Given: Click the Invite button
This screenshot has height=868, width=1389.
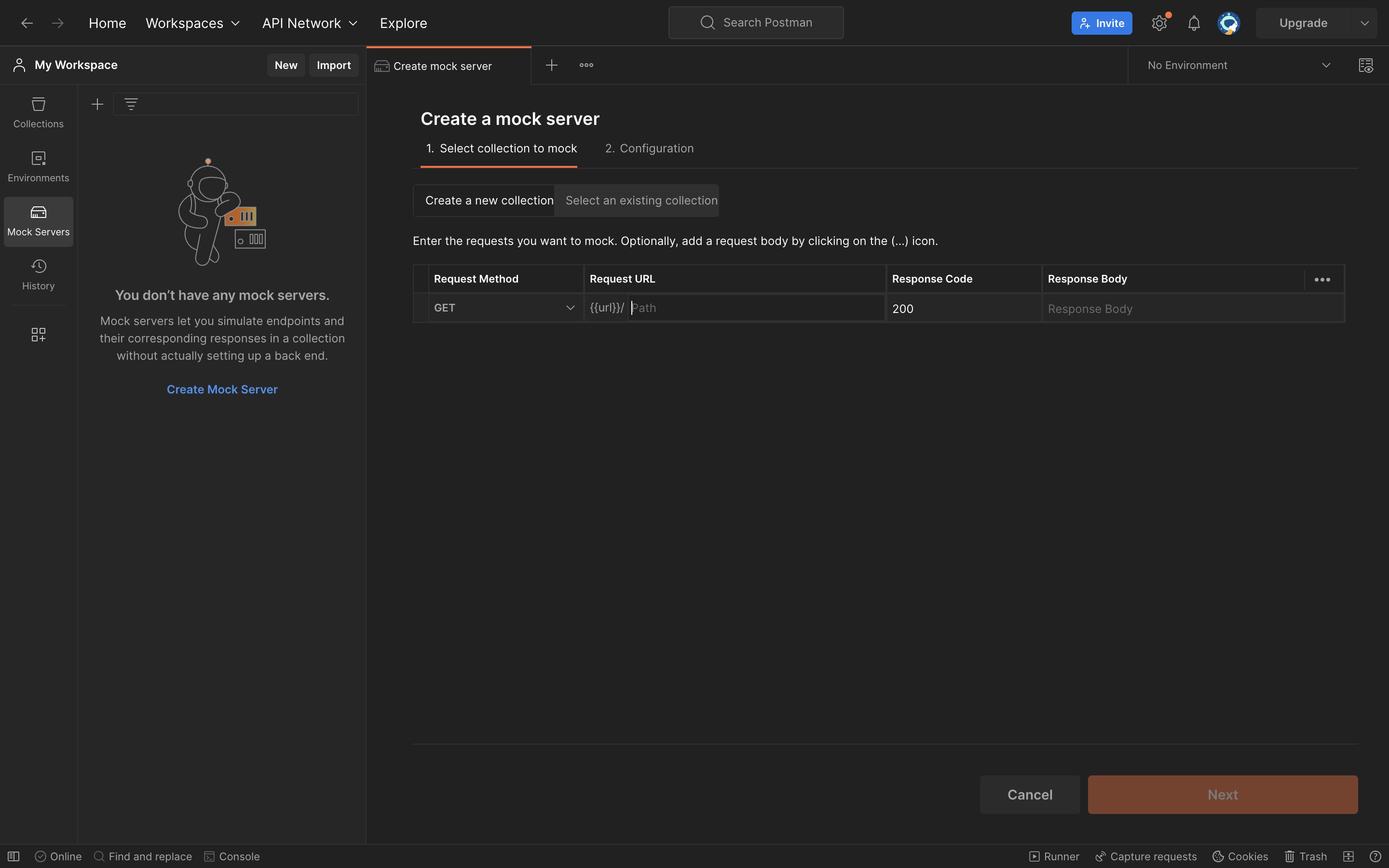Looking at the screenshot, I should pyautogui.click(x=1102, y=23).
